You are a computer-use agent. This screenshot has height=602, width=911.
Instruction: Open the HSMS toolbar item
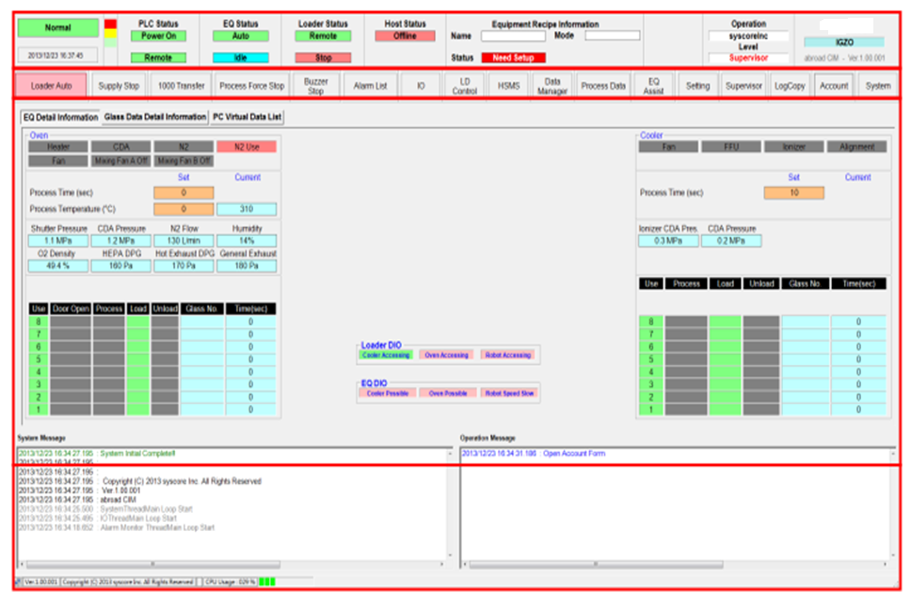click(508, 86)
